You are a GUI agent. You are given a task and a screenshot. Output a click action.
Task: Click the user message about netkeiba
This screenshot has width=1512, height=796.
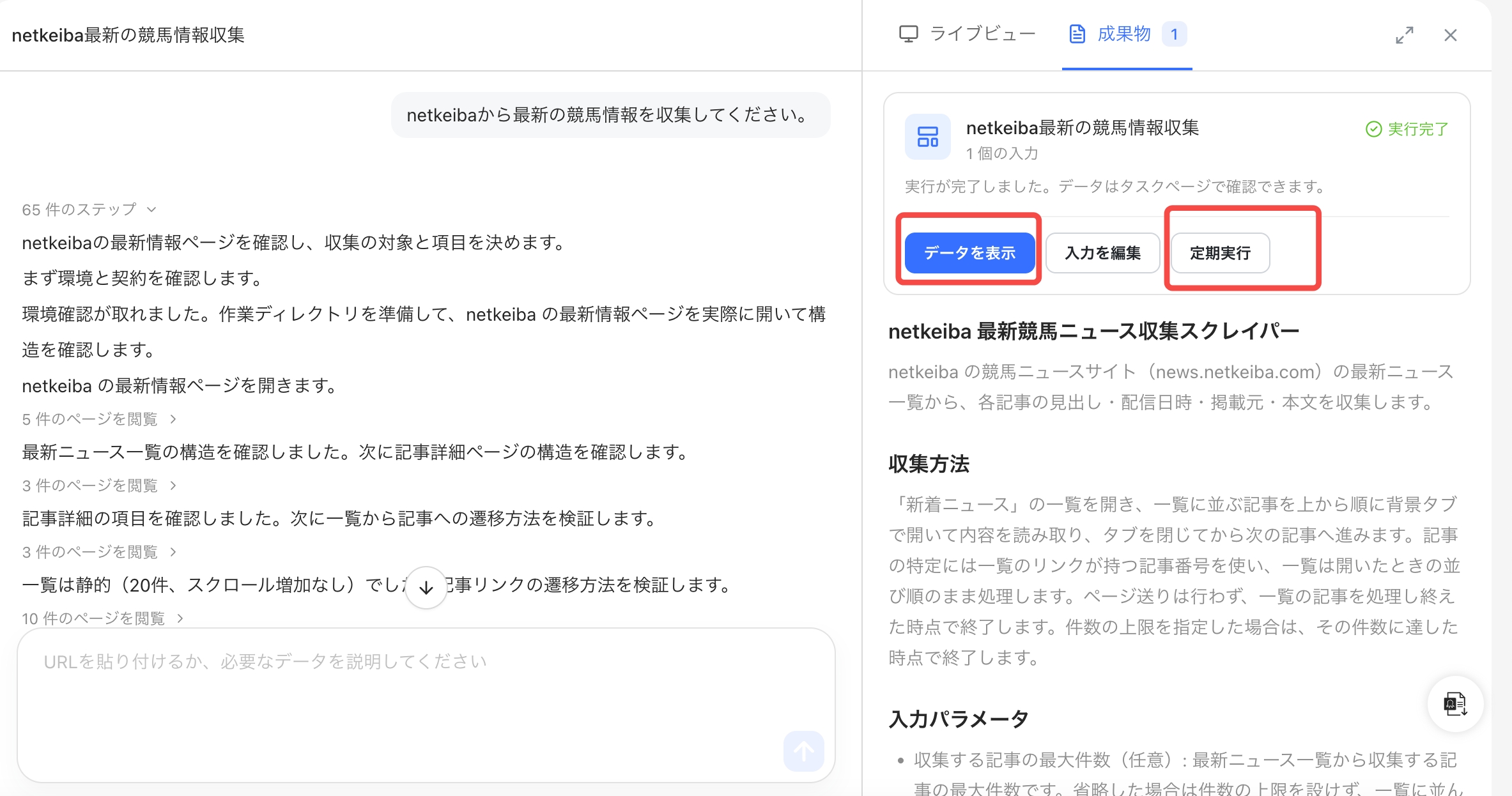click(x=610, y=115)
